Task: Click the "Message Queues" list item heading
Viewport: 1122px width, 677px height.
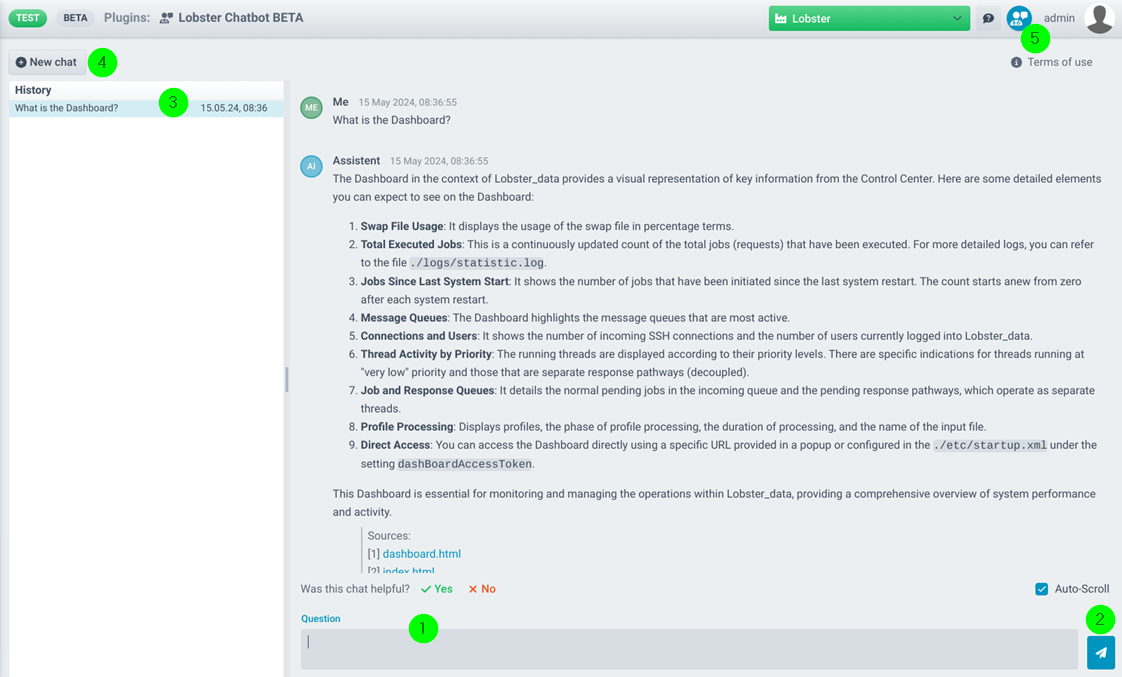Action: click(404, 318)
